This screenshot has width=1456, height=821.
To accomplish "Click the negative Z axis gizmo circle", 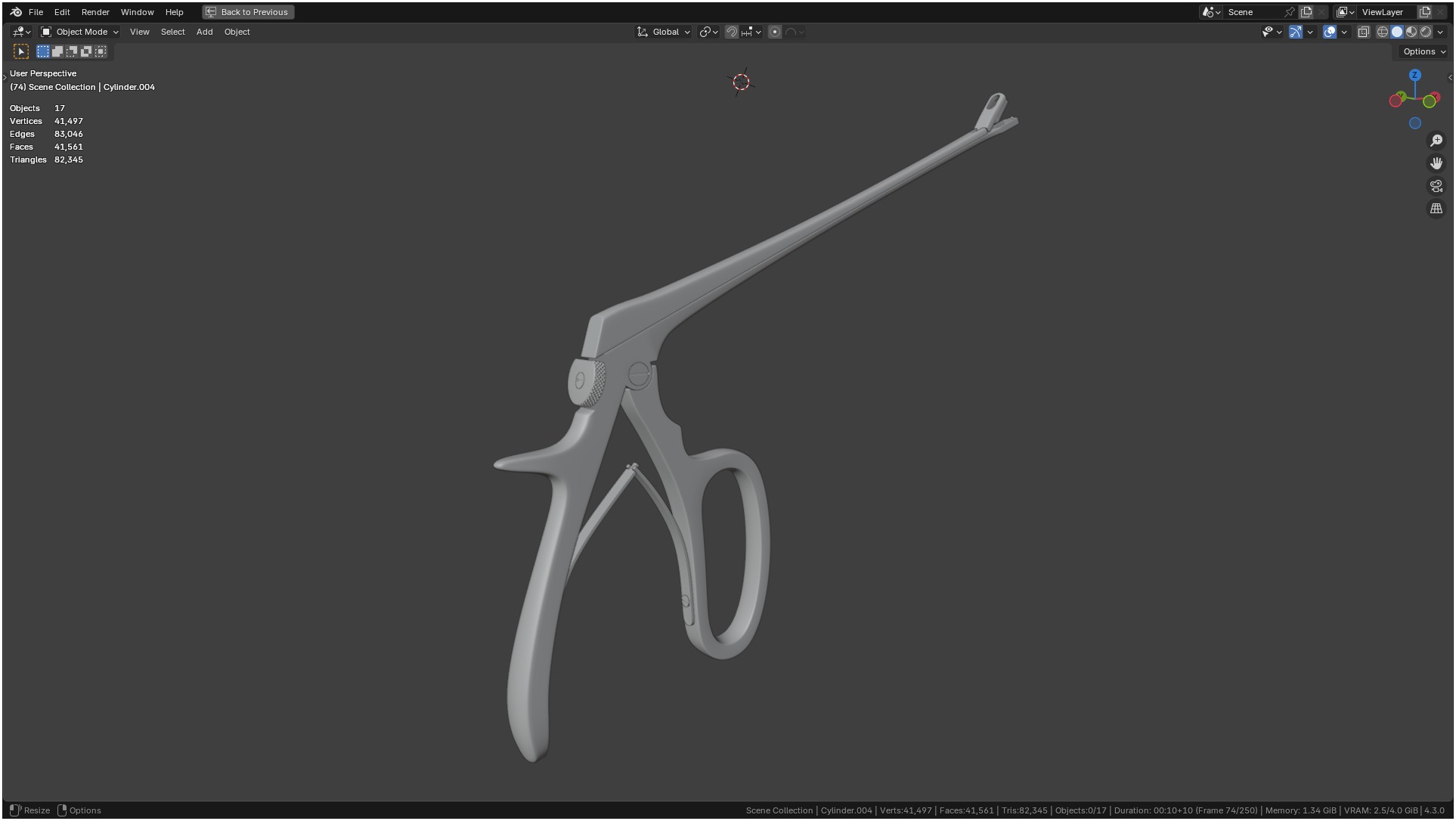I will [1415, 123].
